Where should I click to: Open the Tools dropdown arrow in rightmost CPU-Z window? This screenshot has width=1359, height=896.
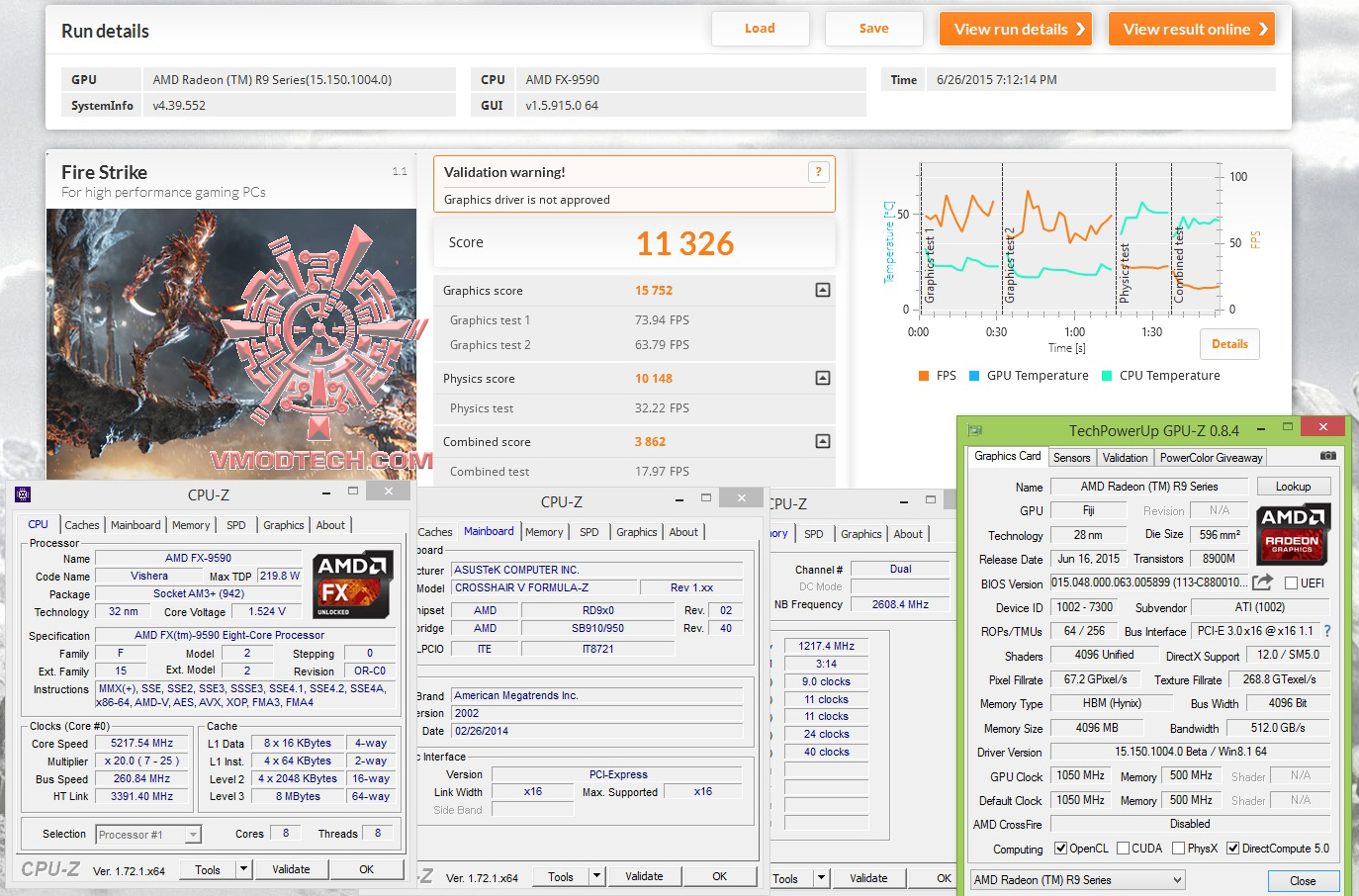[x=821, y=878]
